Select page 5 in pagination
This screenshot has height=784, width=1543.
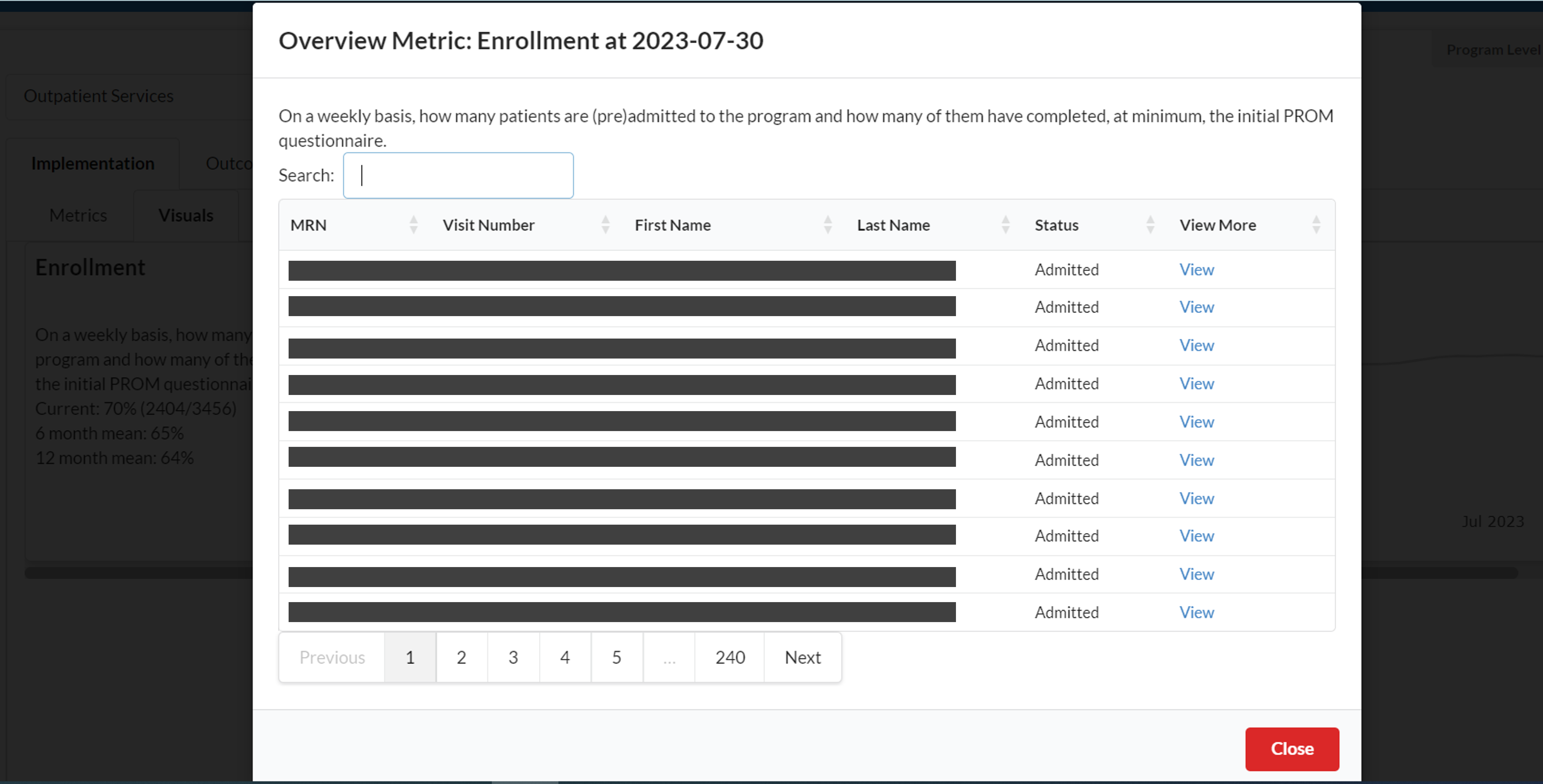pyautogui.click(x=616, y=657)
